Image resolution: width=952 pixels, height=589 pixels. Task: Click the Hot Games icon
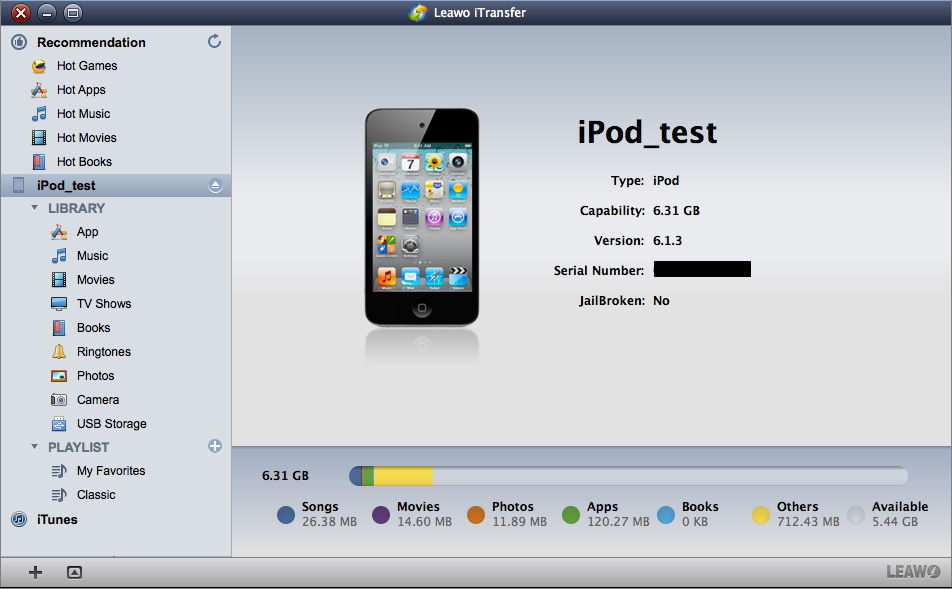[39, 66]
